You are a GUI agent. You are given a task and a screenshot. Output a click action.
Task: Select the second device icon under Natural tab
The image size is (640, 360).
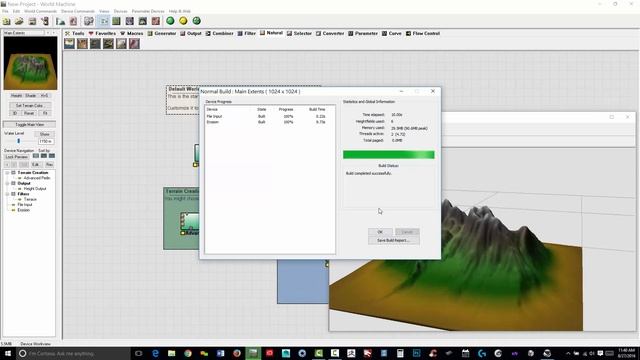(x=82, y=43)
